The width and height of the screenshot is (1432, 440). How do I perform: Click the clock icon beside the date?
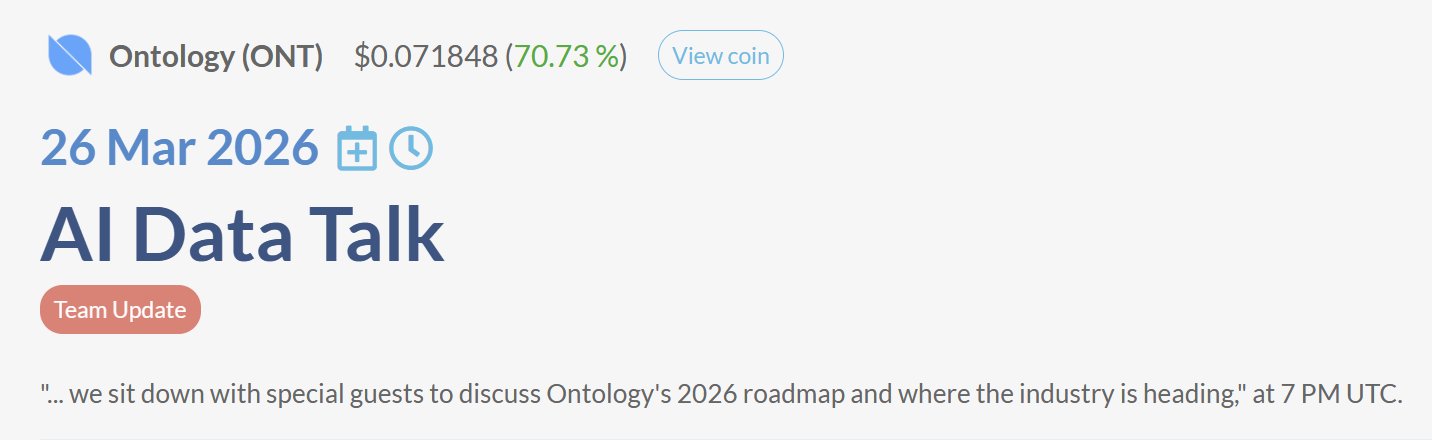[x=411, y=149]
